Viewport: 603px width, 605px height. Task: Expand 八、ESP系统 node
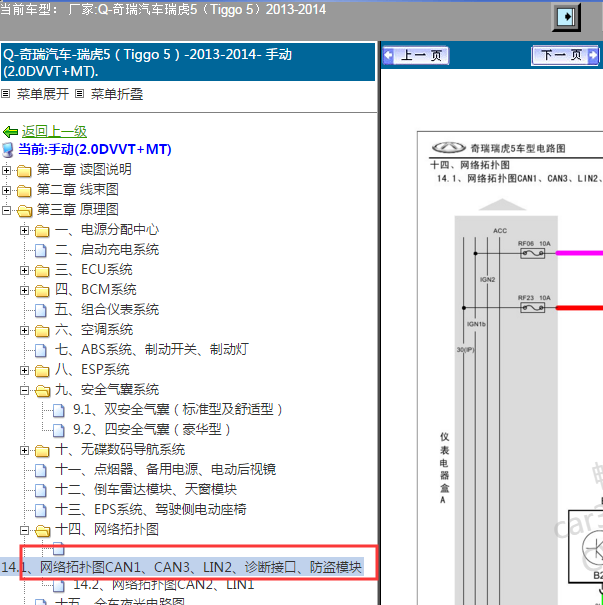[24, 370]
